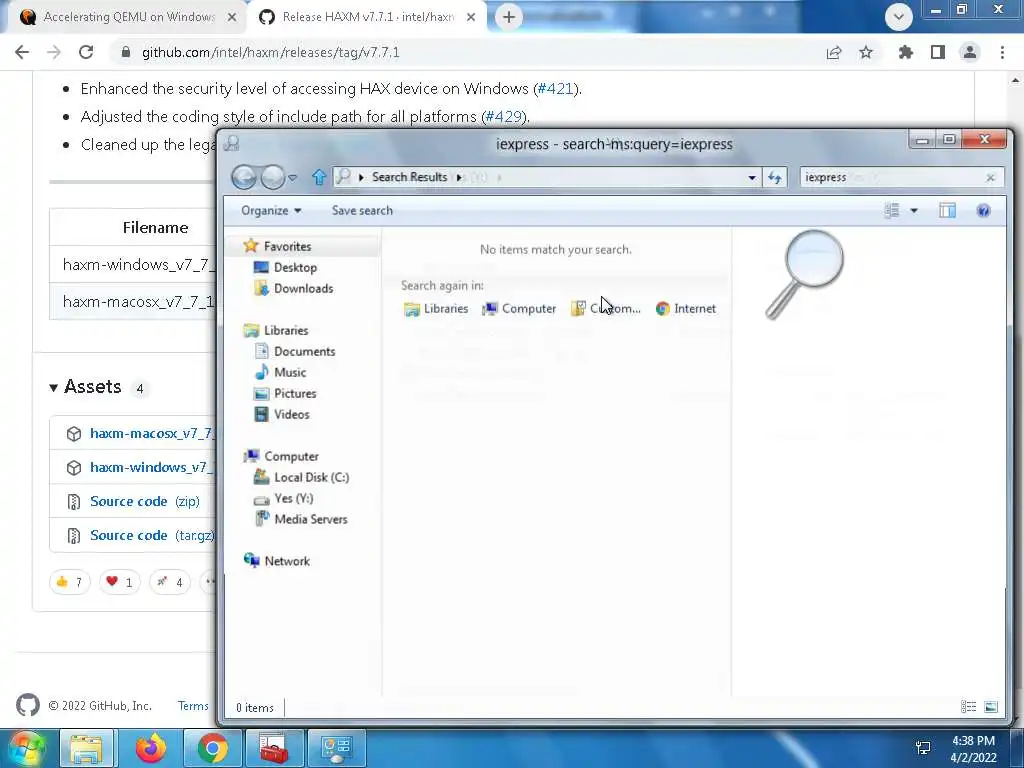Open the Organize menu
The height and width of the screenshot is (768, 1024).
[x=271, y=210]
